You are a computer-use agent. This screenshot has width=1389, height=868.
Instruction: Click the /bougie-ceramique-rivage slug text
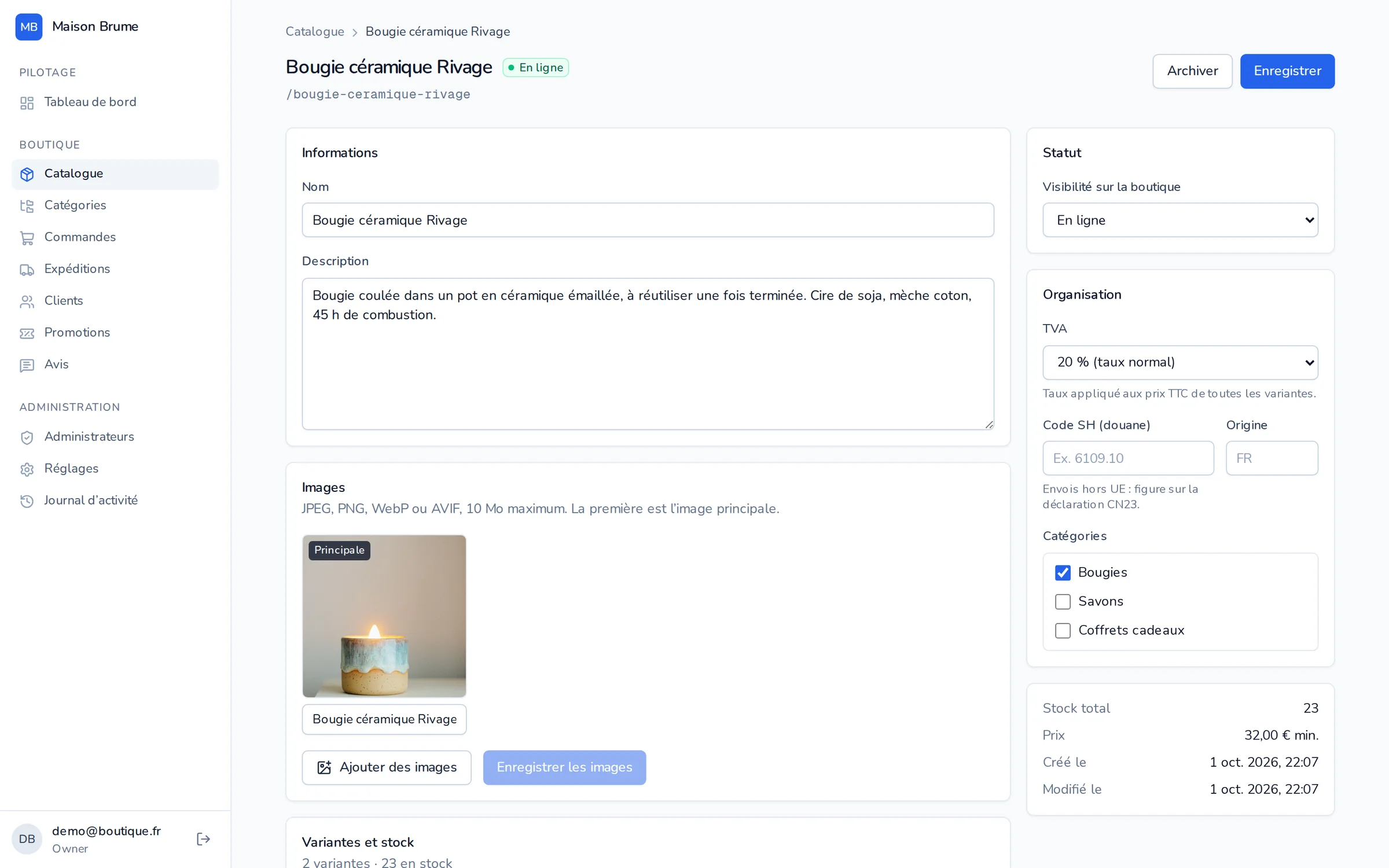[378, 94]
